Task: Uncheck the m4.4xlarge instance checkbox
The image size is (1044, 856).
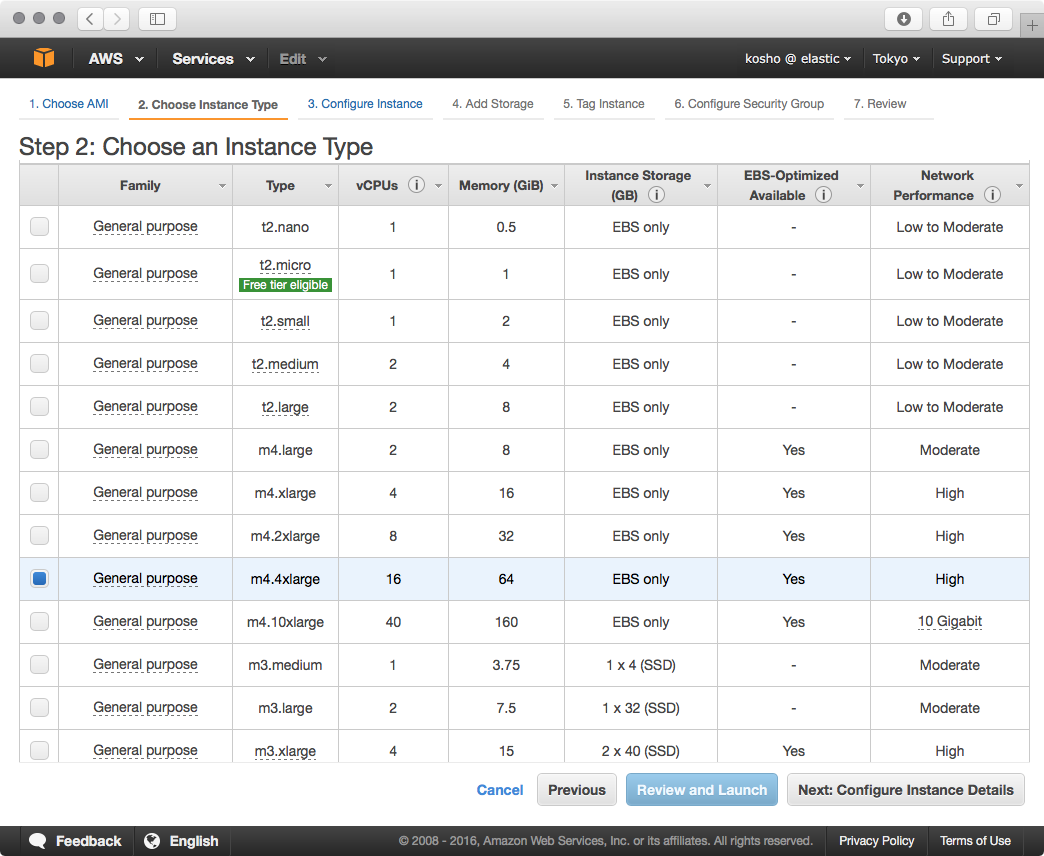Action: click(x=39, y=578)
